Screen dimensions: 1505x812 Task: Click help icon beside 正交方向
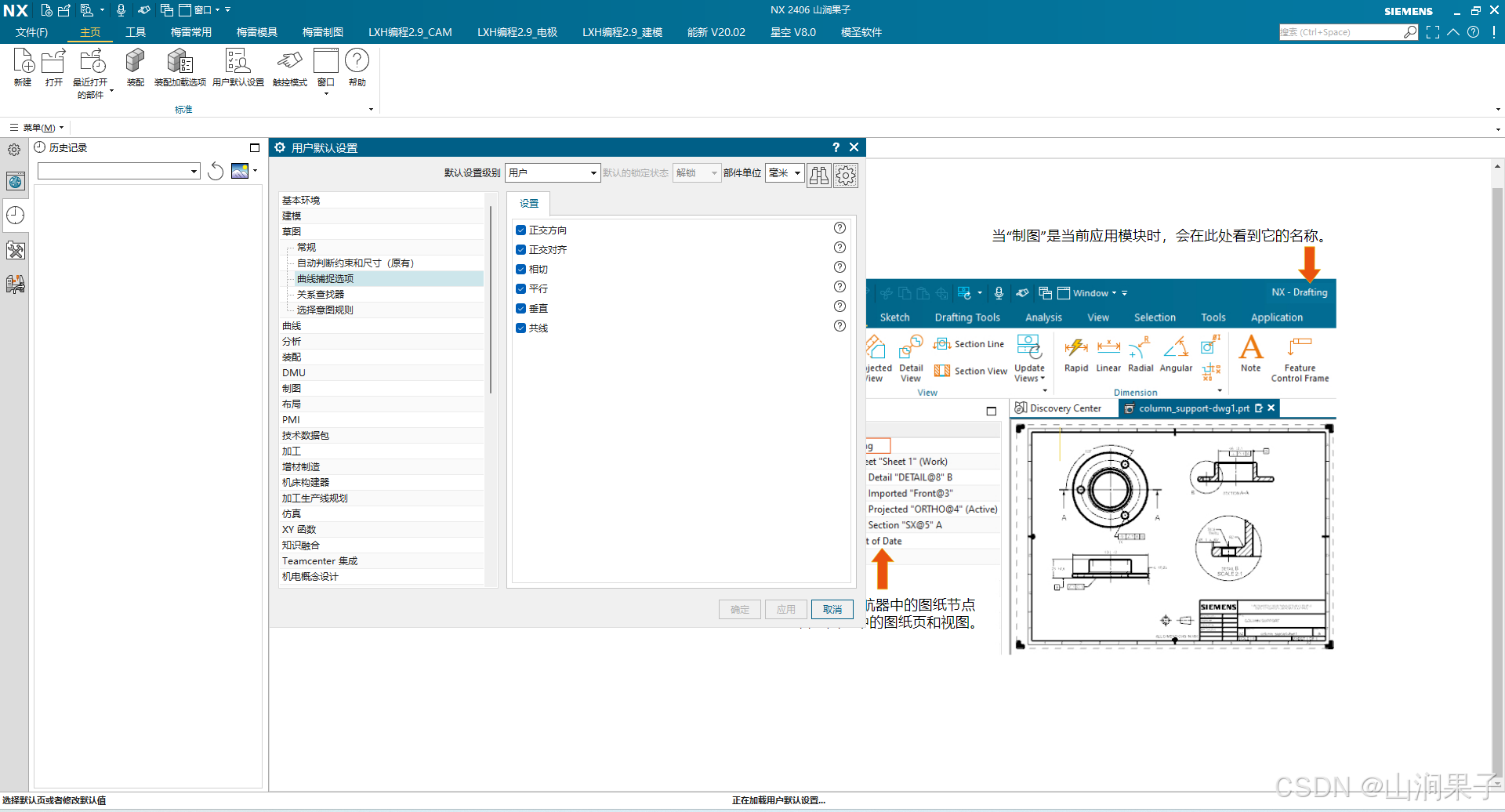pos(840,228)
